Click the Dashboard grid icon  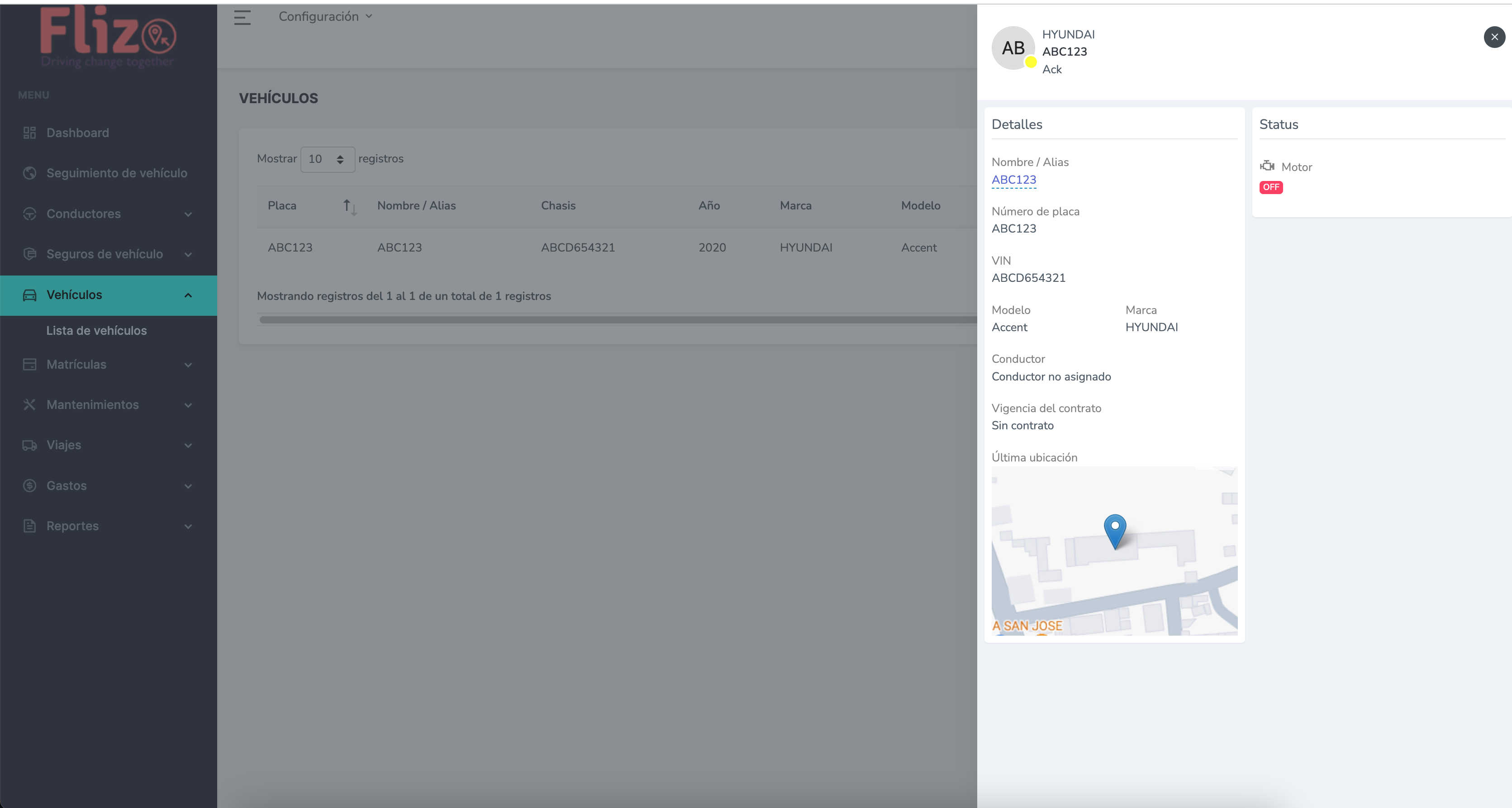[x=29, y=133]
